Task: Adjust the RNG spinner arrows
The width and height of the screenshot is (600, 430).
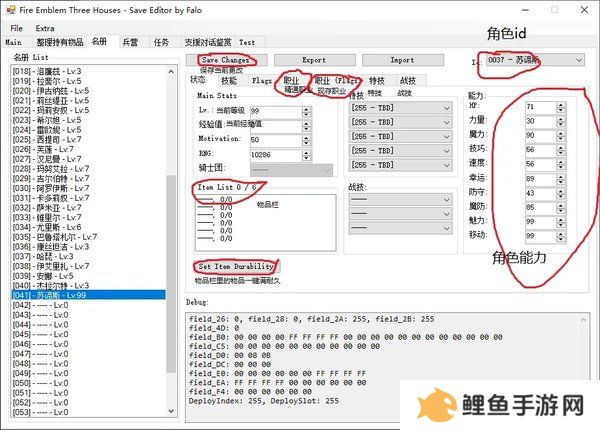Action: click(x=306, y=155)
